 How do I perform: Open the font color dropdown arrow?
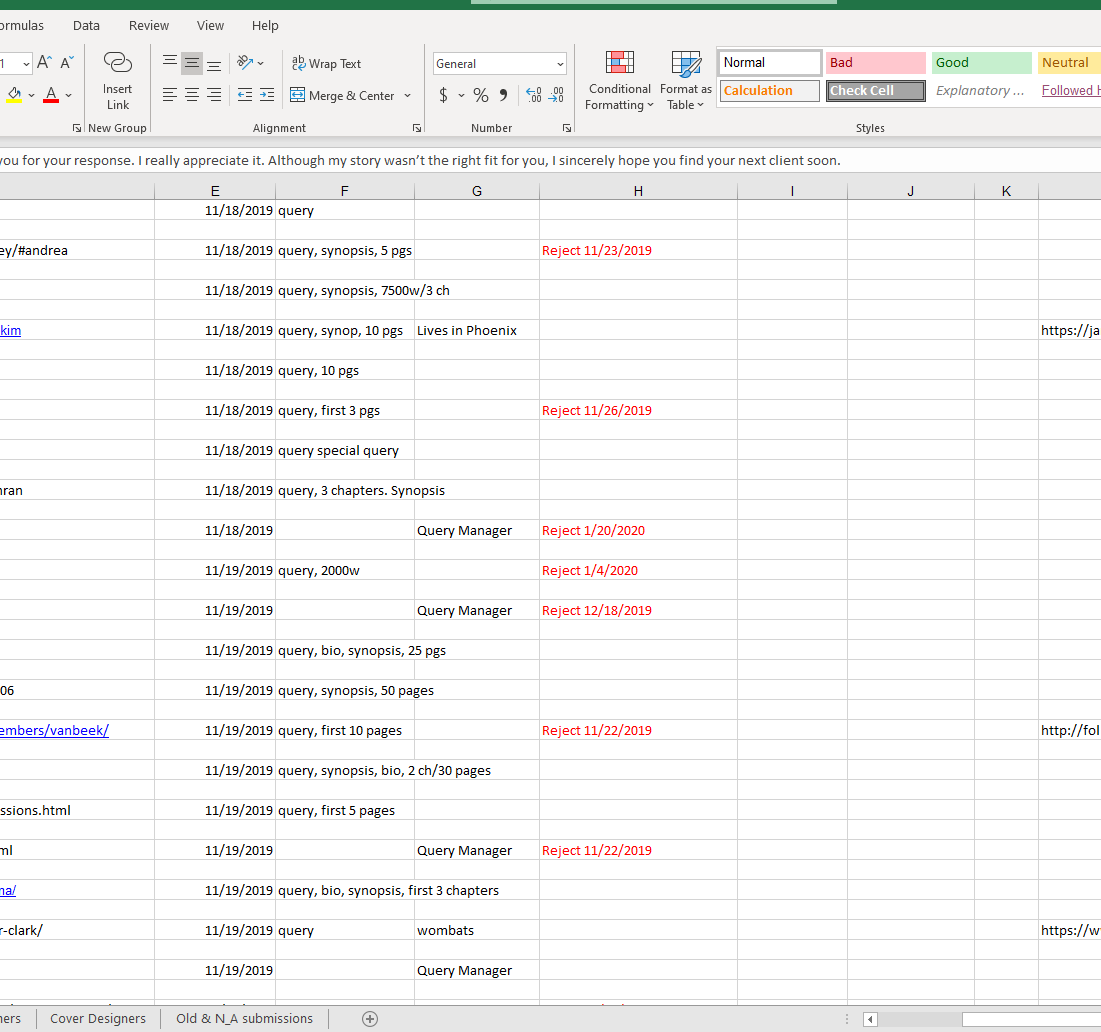click(68, 95)
